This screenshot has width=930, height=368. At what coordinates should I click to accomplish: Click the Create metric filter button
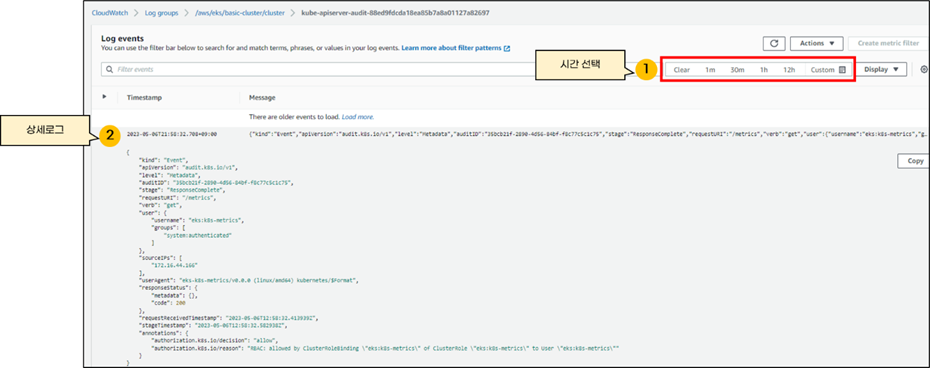tap(888, 43)
